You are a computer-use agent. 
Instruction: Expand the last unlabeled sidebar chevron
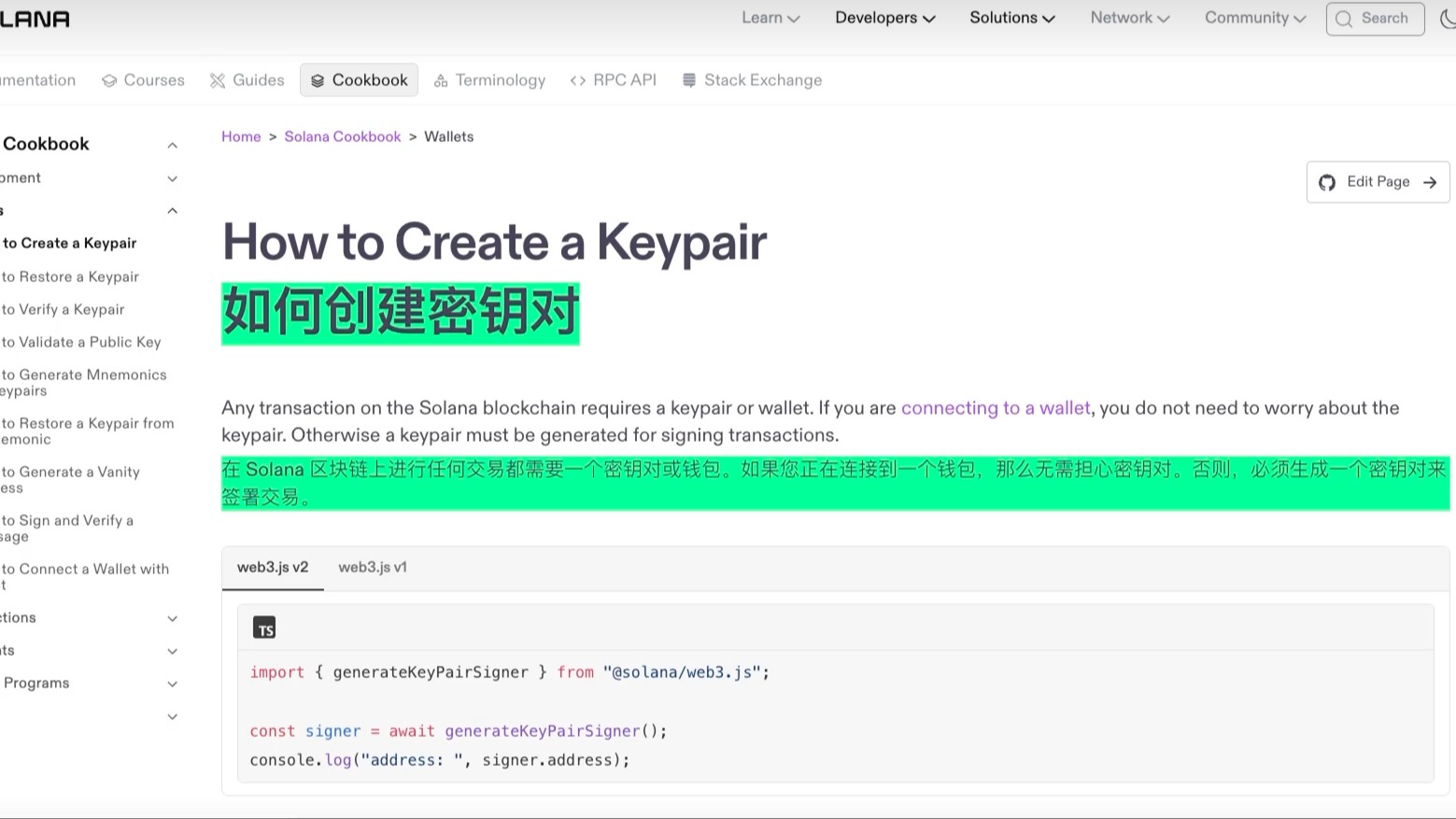coord(173,716)
